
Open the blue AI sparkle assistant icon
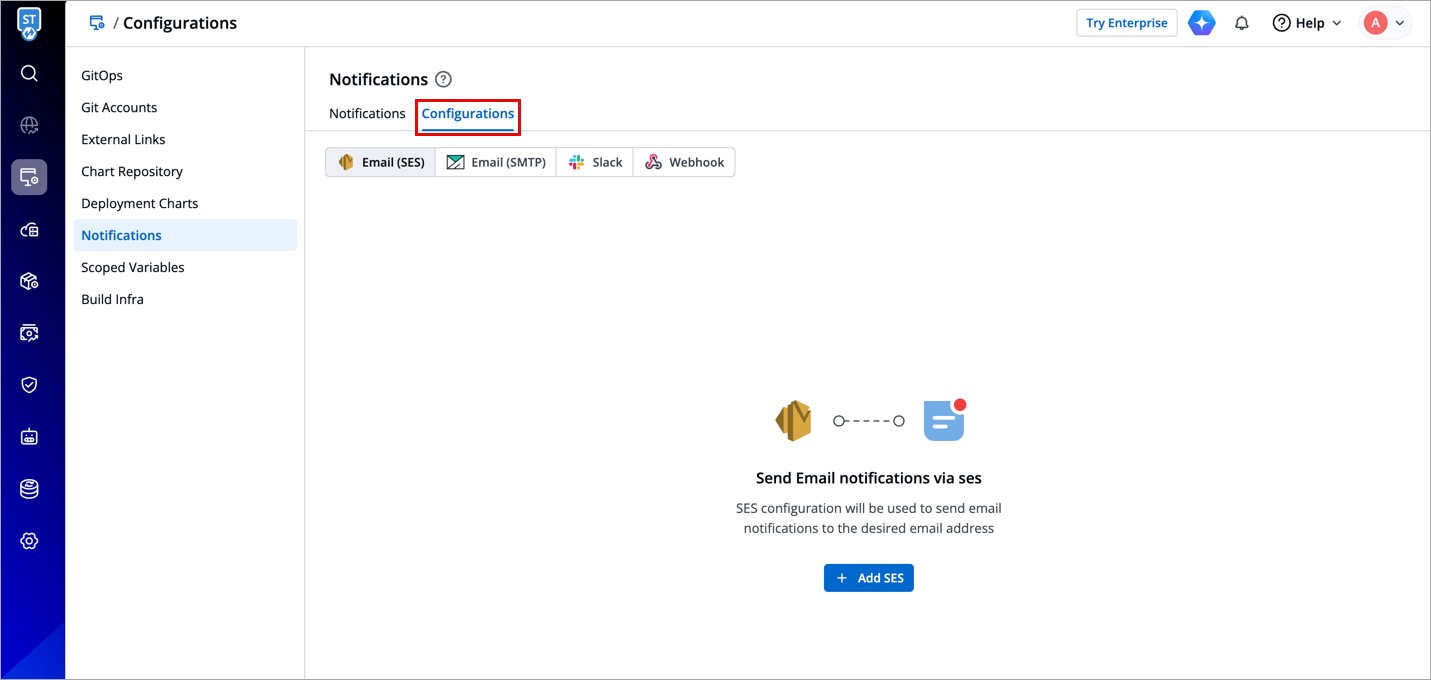[x=1201, y=23]
